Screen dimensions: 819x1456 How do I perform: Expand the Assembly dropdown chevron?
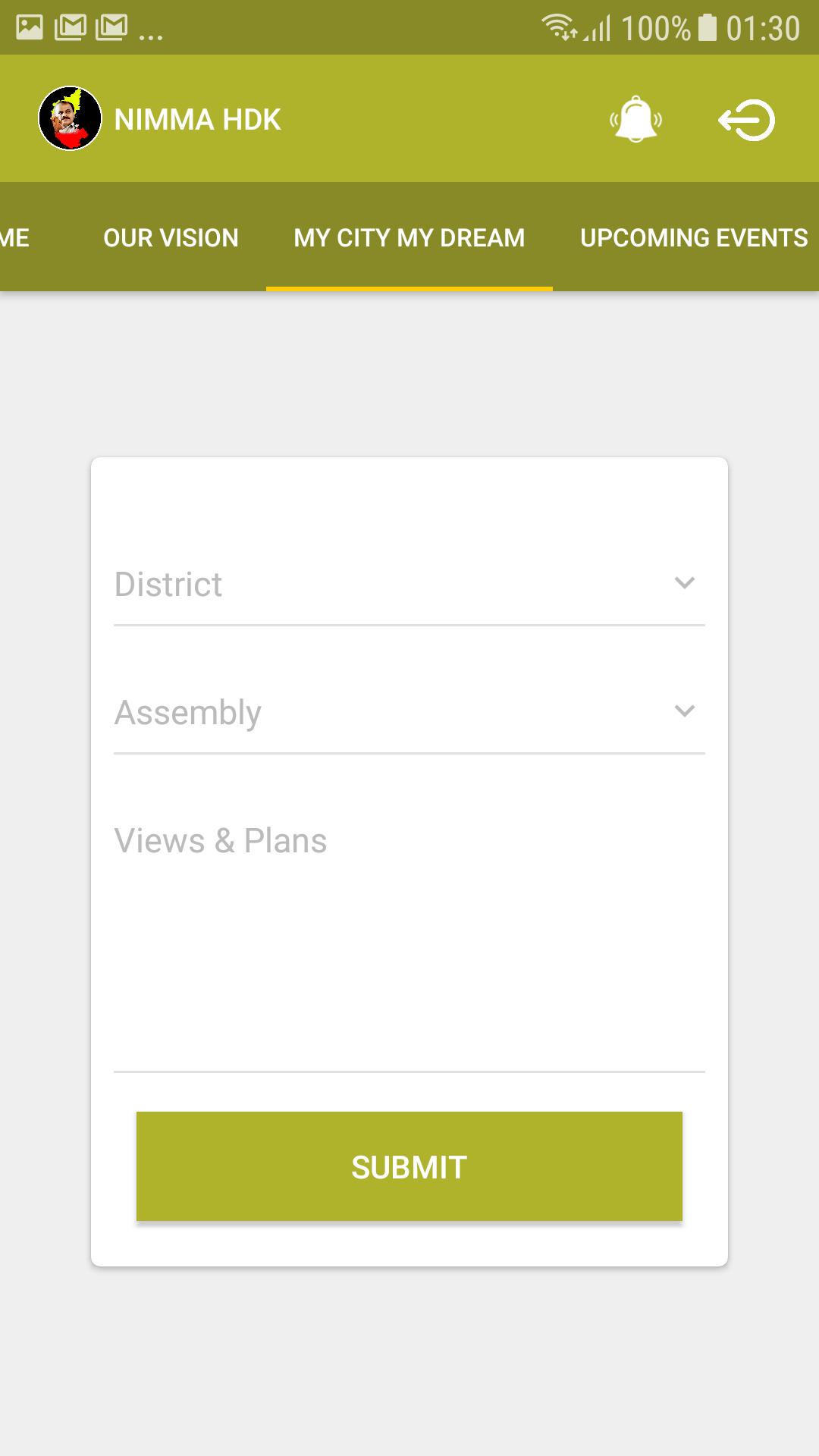[x=684, y=711]
